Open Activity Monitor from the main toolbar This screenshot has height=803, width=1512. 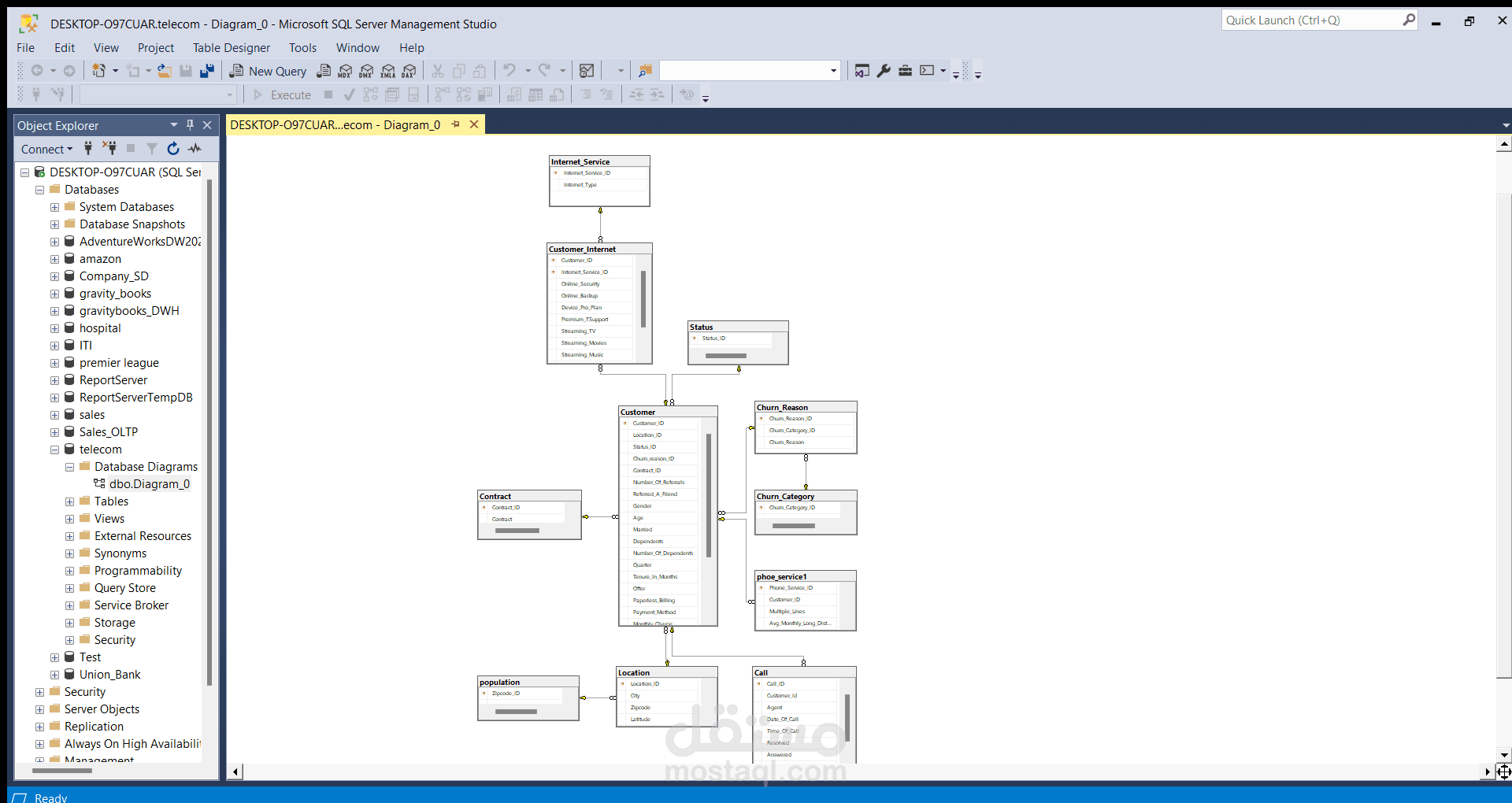click(x=587, y=71)
